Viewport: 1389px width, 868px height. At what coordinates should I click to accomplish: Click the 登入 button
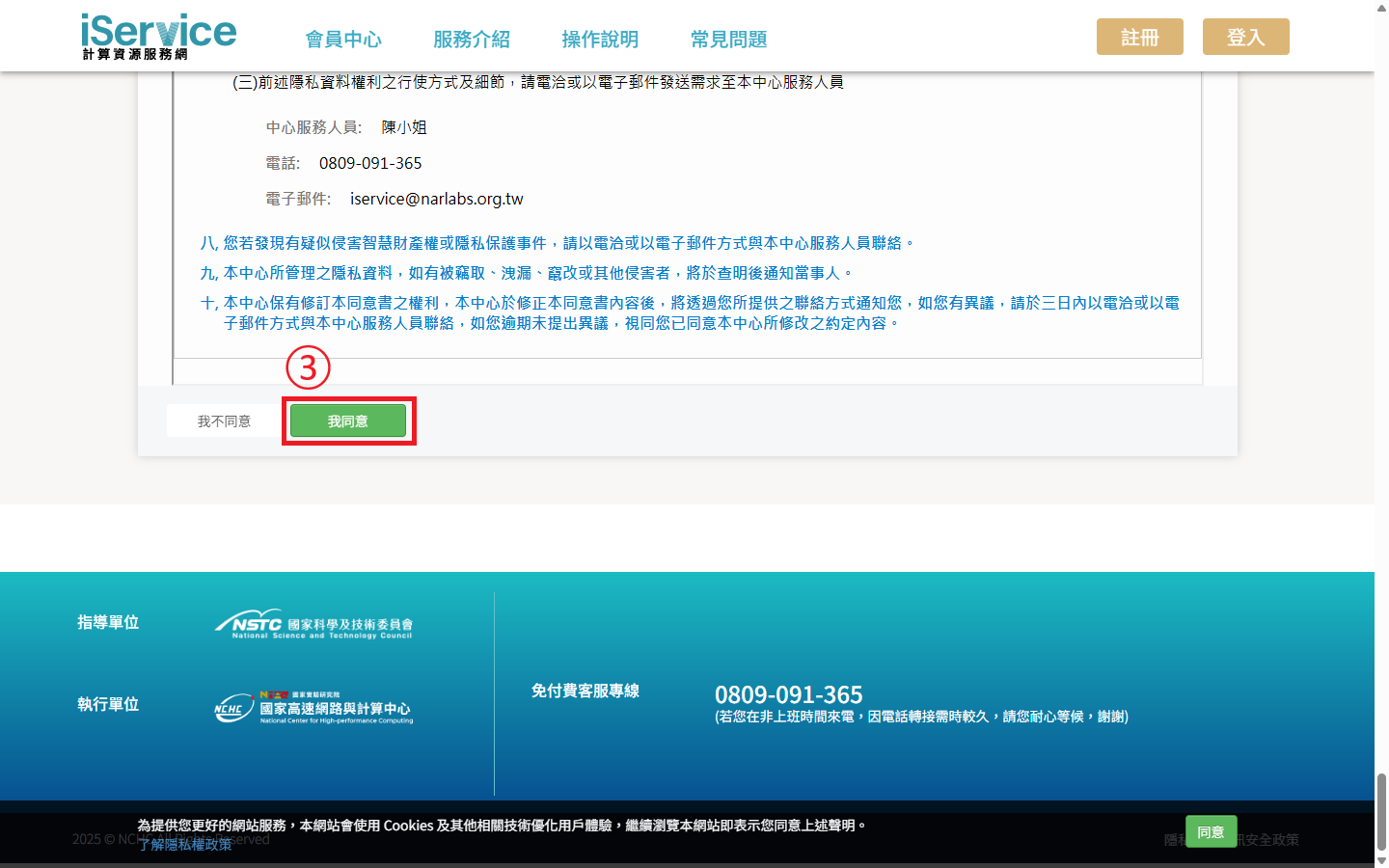1246,37
